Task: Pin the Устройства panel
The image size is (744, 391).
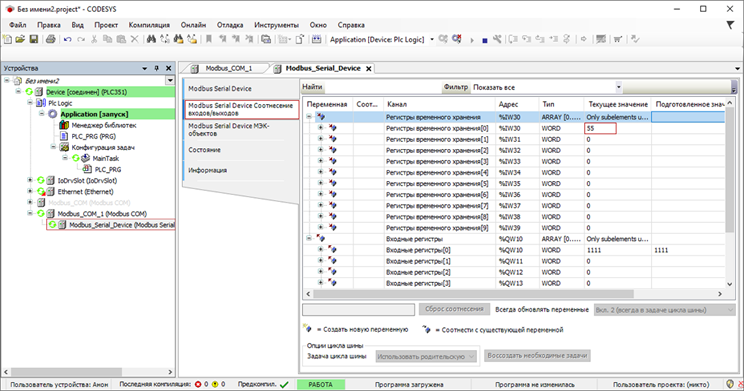Action: 157,68
